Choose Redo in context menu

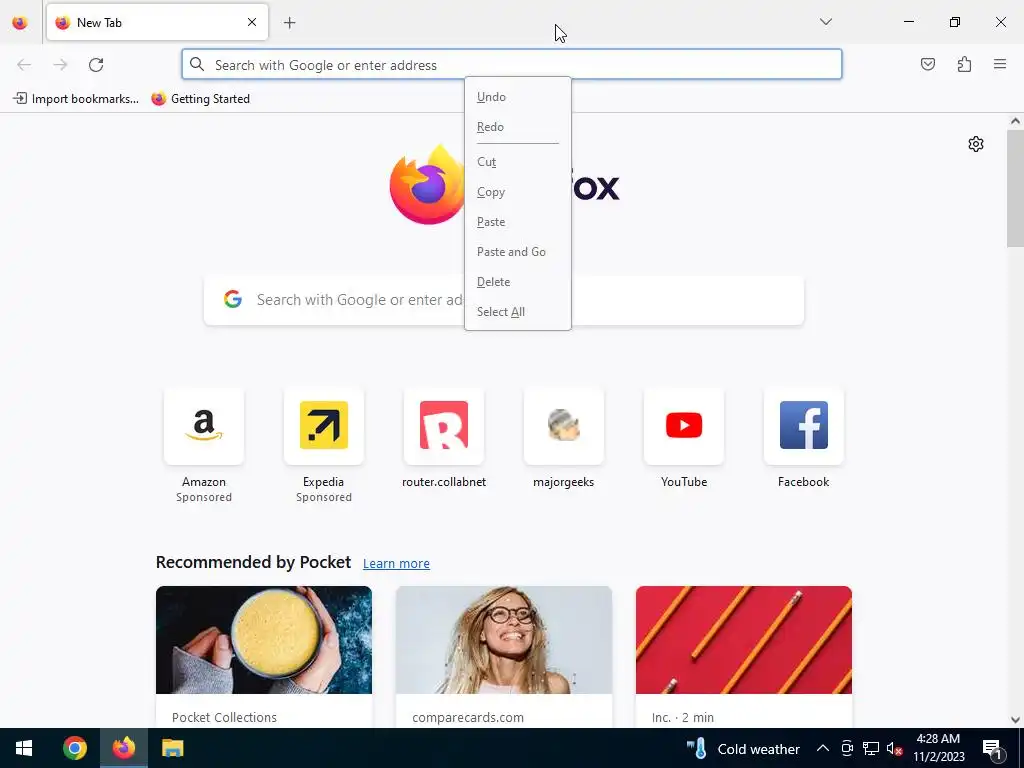coord(517,127)
